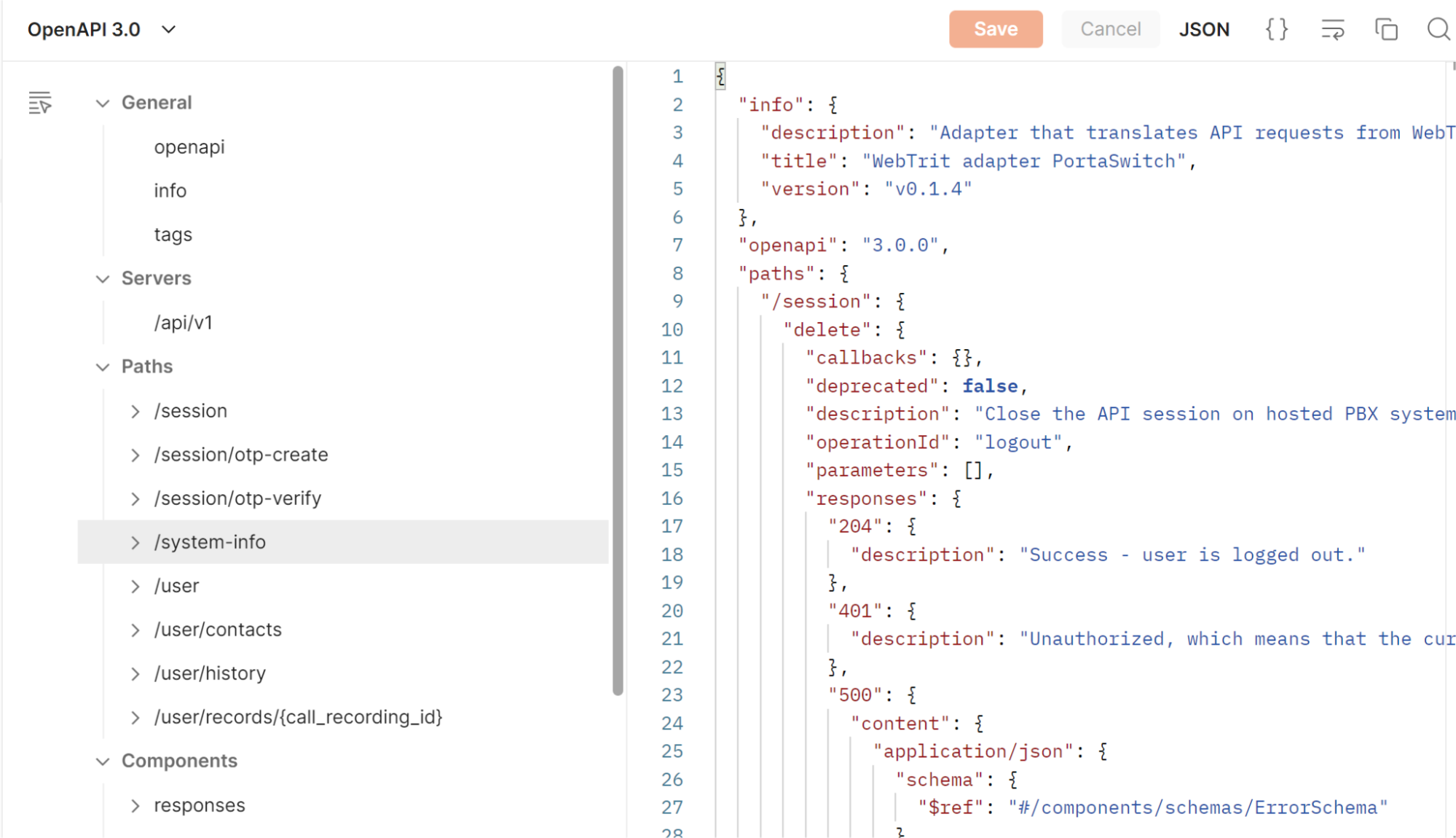Open the OpenAPI 3.0 version dropdown
The height and width of the screenshot is (838, 1456).
tap(168, 29)
